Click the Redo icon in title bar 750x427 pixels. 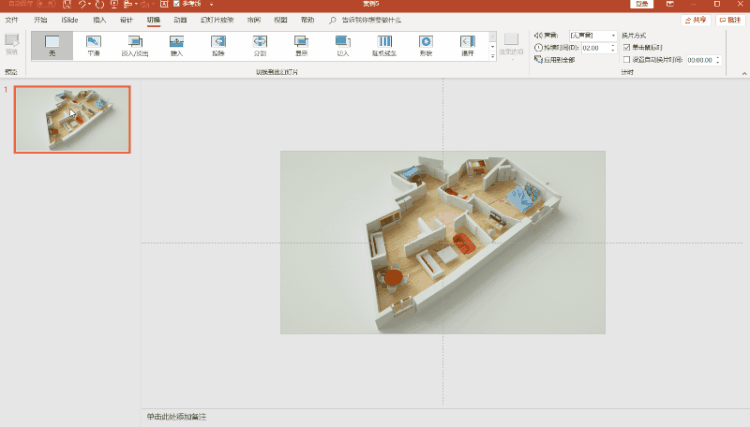coord(99,4)
